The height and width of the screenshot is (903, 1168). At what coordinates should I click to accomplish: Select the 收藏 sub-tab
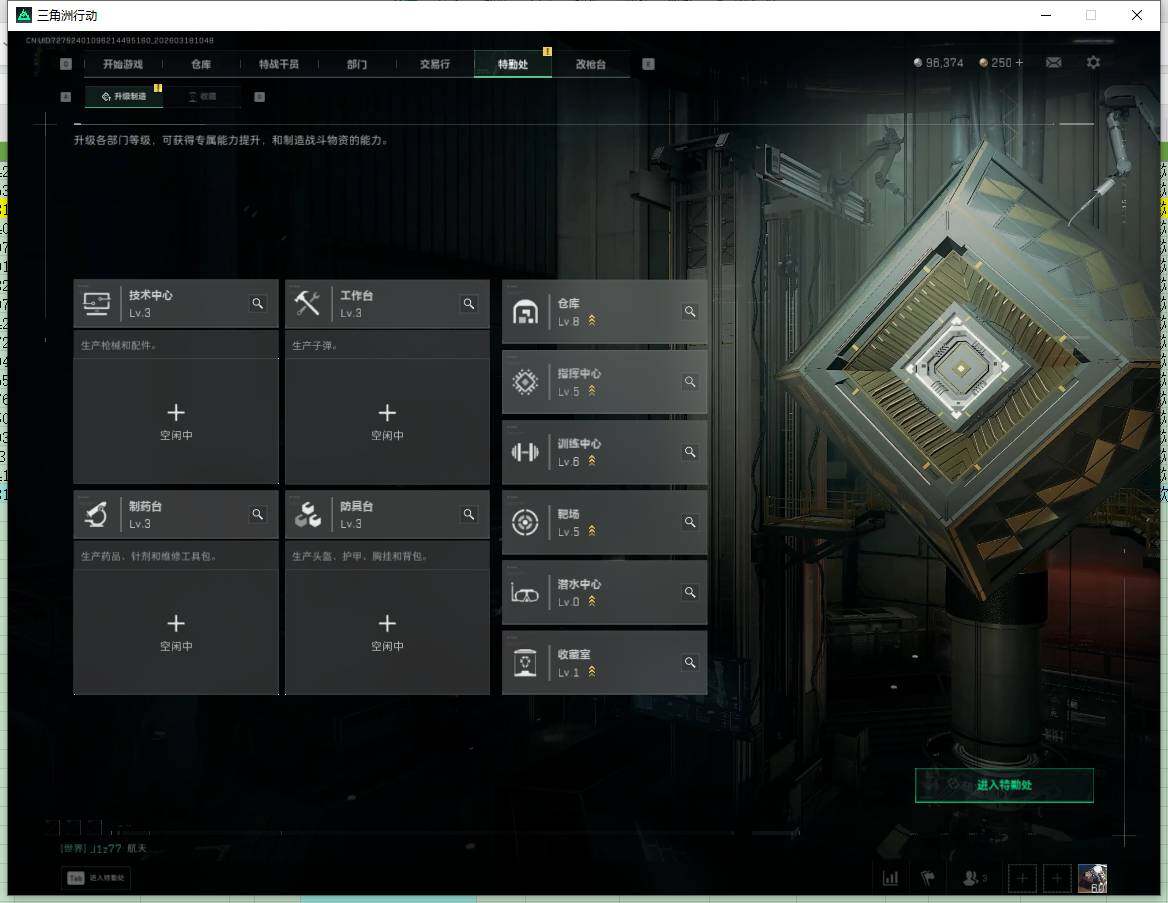[x=203, y=97]
